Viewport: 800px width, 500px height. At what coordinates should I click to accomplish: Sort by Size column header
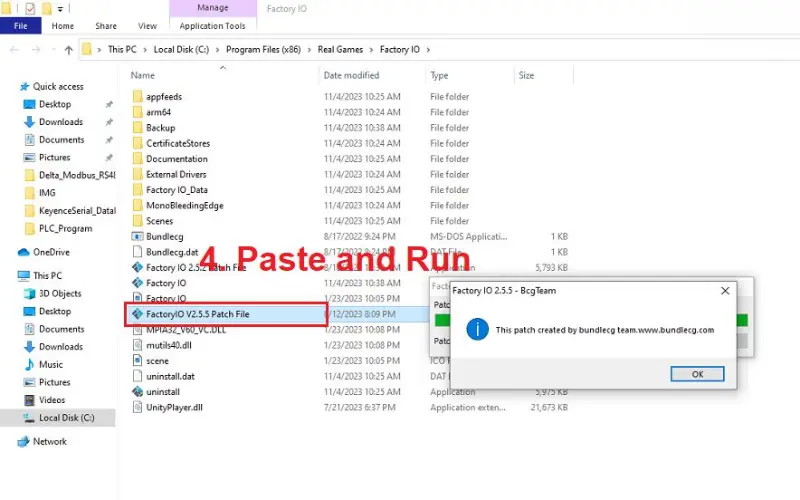pos(526,76)
